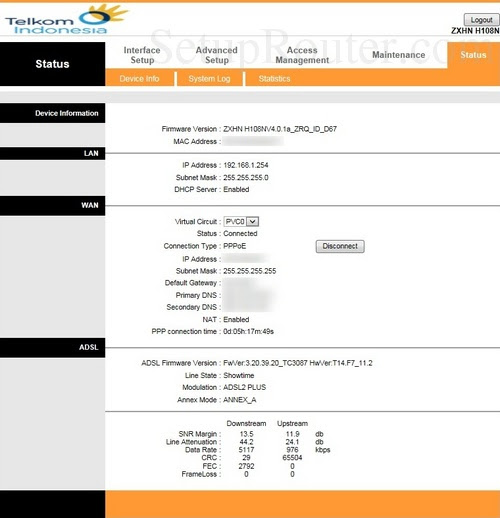This screenshot has width=500, height=518.
Task: Click upstream CRC value 65504
Action: tap(292, 458)
